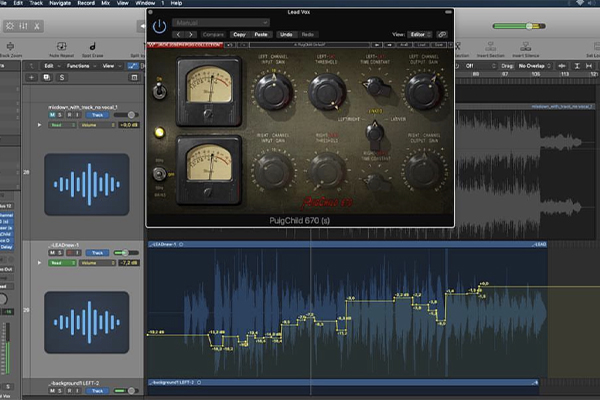Click the Undo button in plugin header
Image resolution: width=600 pixels, height=400 pixels.
coord(286,34)
